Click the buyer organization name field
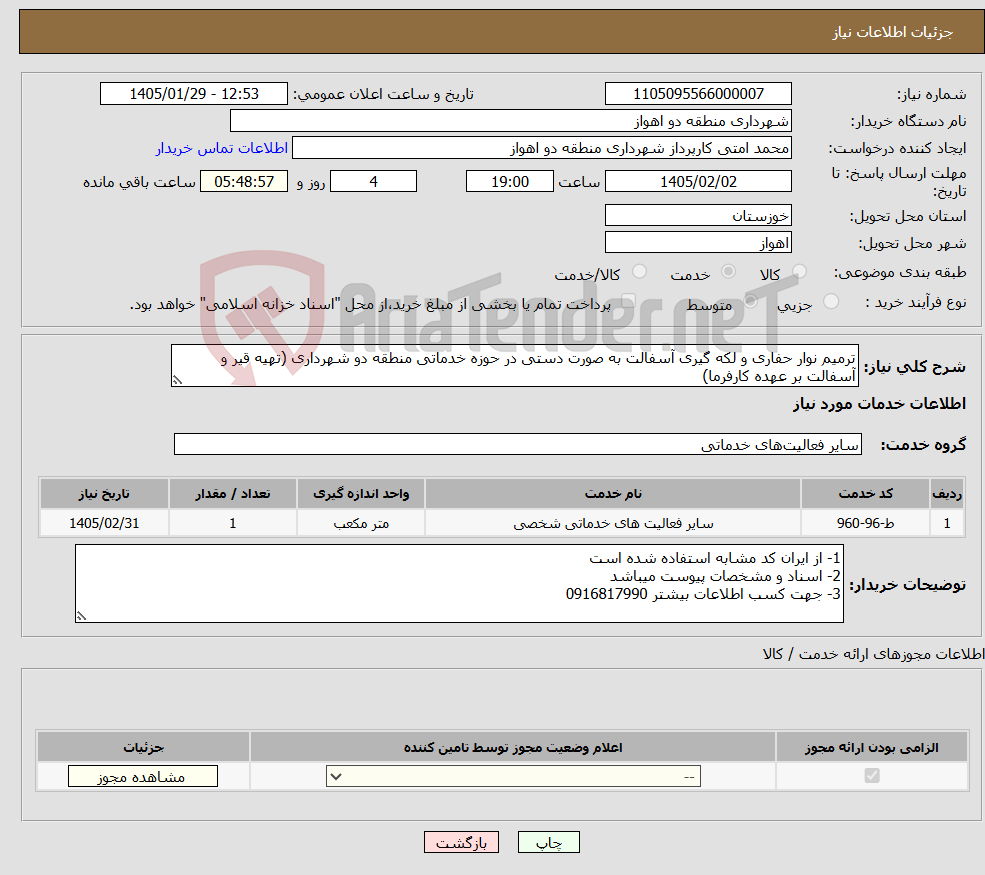The width and height of the screenshot is (985, 875). click(511, 121)
